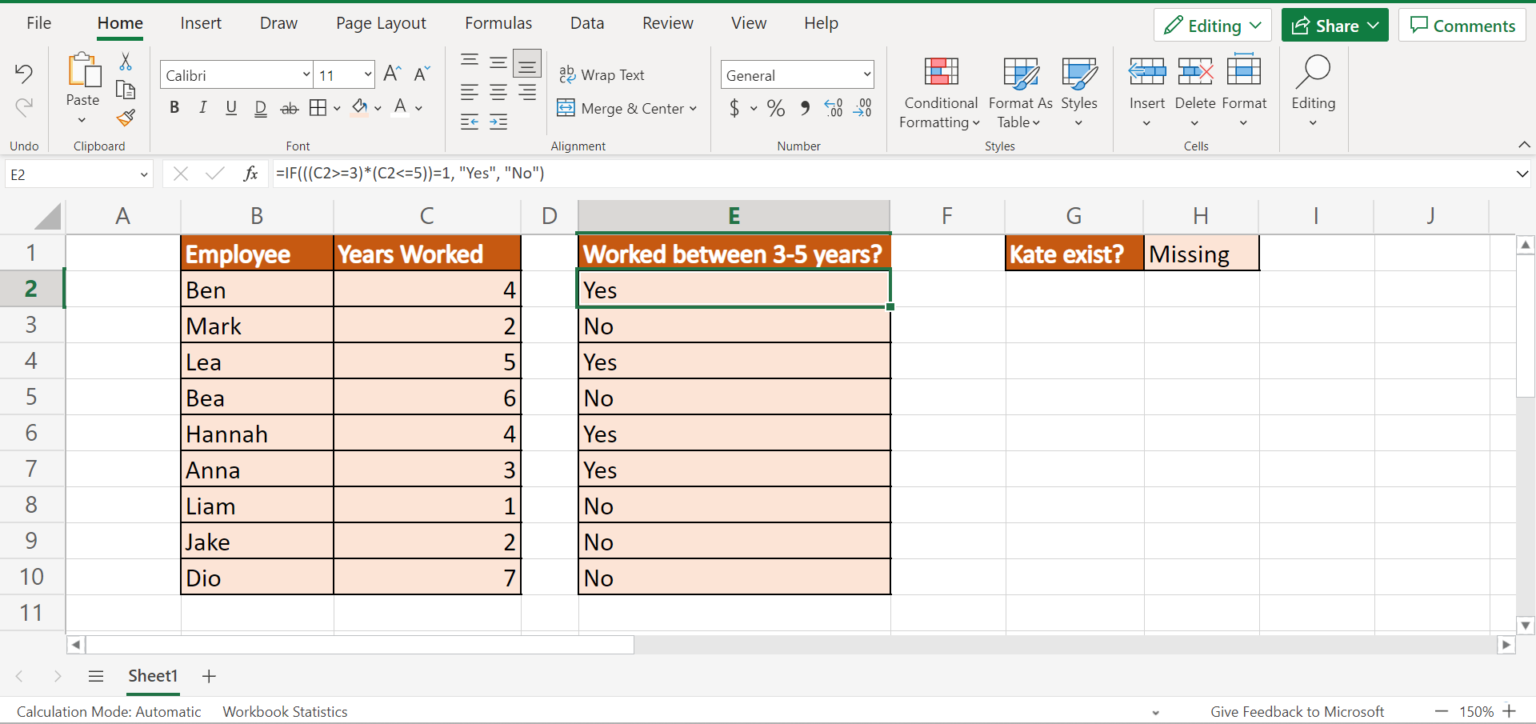Click the Undo arrow icon

pos(24,73)
